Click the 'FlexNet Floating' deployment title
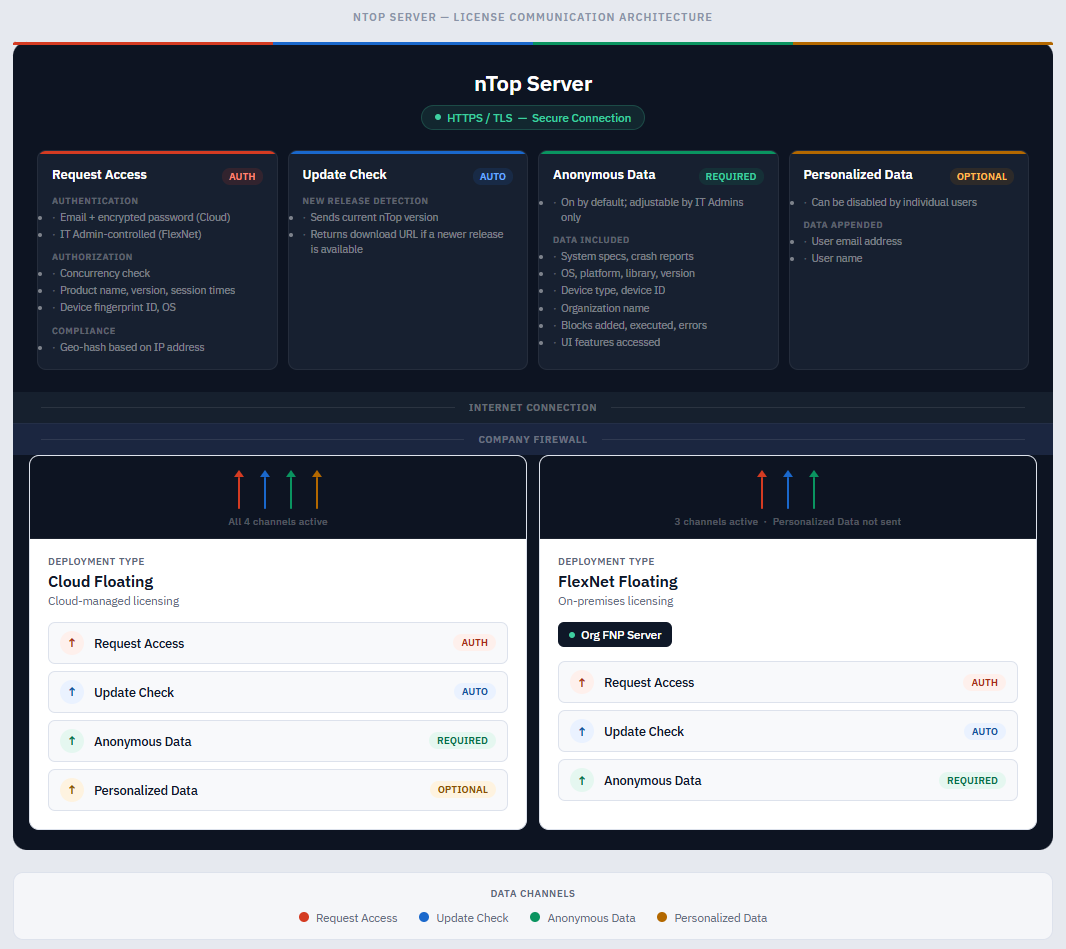The image size is (1066, 949). click(x=618, y=581)
